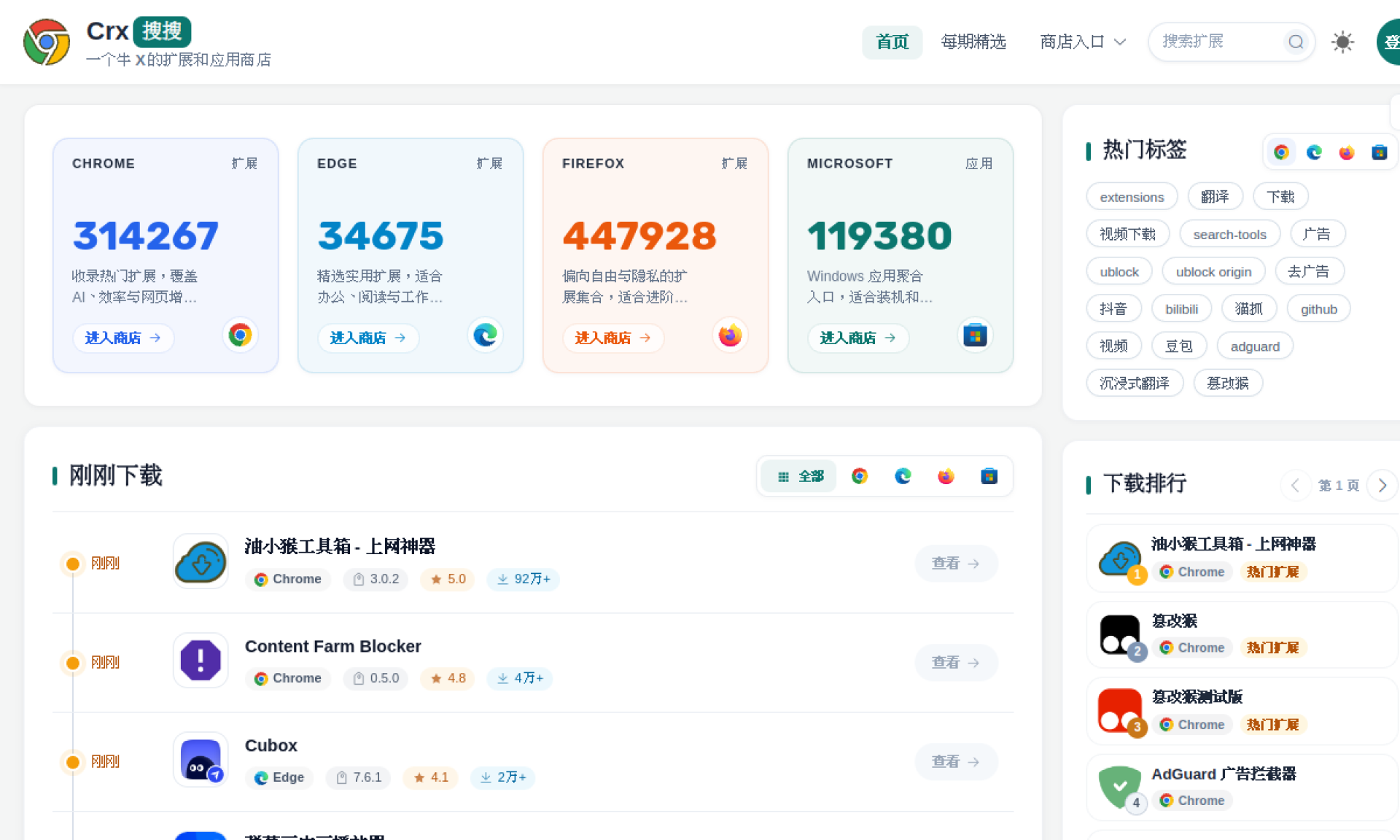Click the Crx logo icon in header
This screenshot has height=840, width=1400.
[47, 42]
